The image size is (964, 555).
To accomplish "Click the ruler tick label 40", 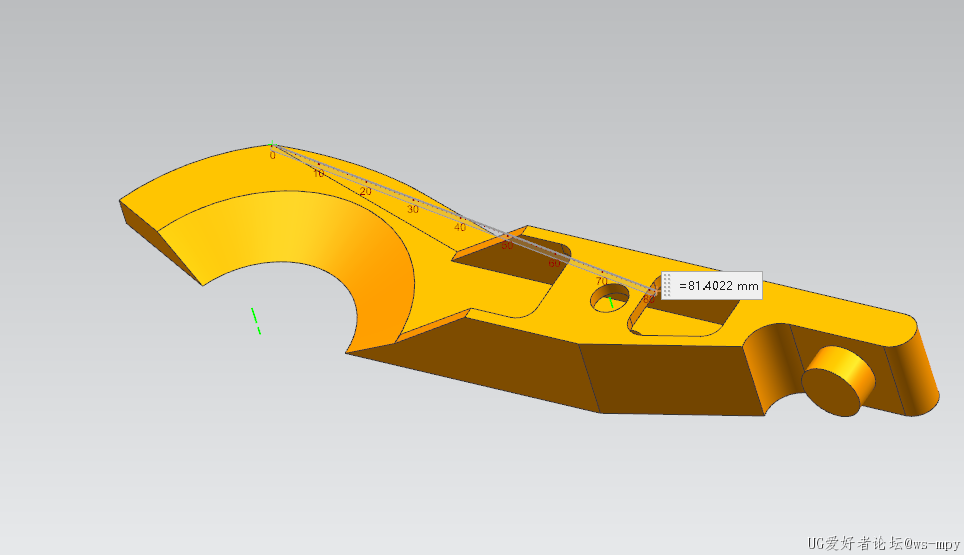I will click(x=460, y=227).
